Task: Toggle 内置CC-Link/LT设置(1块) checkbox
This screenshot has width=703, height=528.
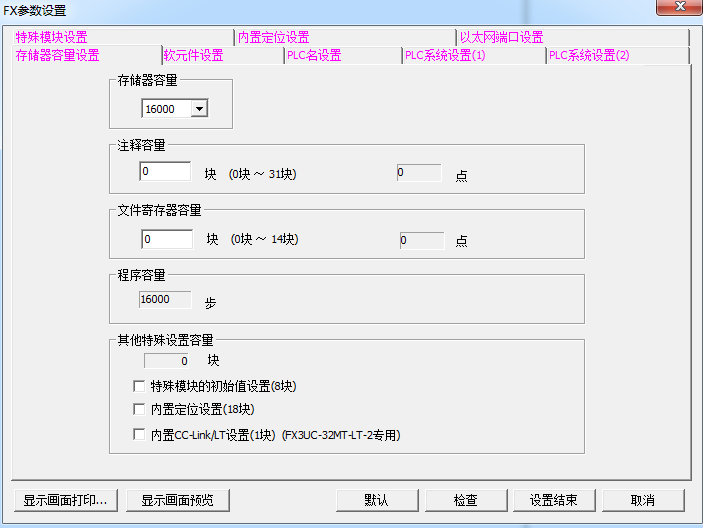Action: 139,435
